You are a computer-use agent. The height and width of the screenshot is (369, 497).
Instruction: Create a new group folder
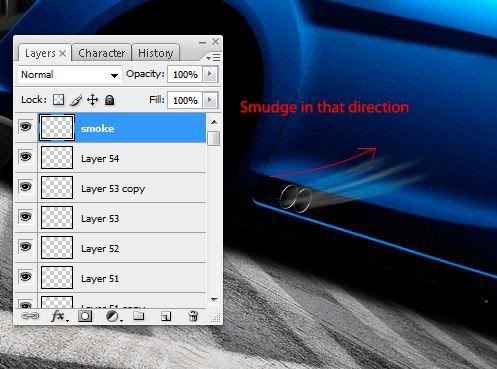coord(138,316)
